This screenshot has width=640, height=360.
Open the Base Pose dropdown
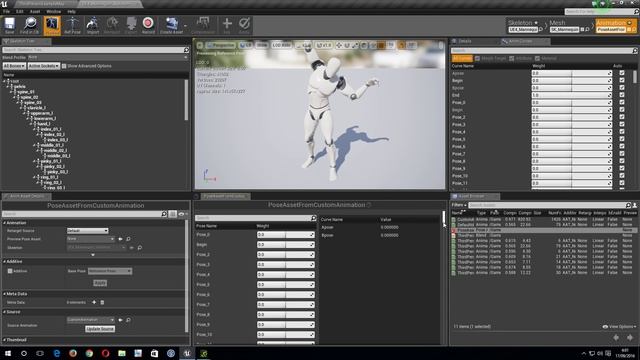110,271
